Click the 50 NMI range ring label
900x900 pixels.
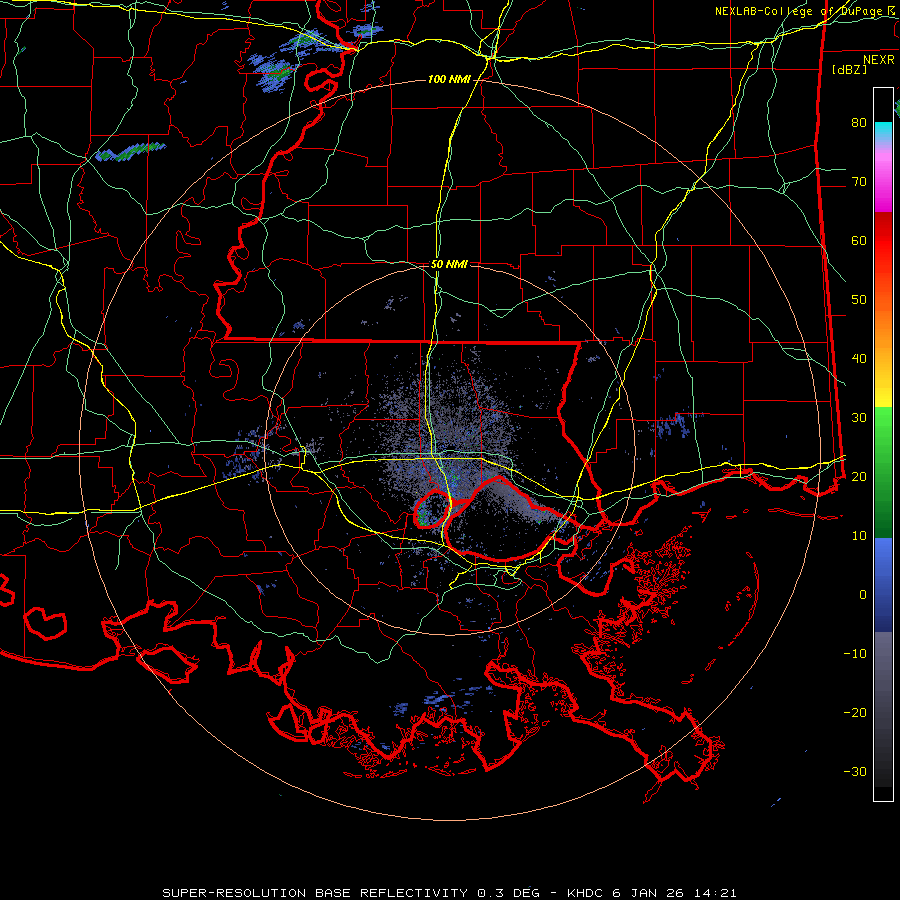coord(449,265)
